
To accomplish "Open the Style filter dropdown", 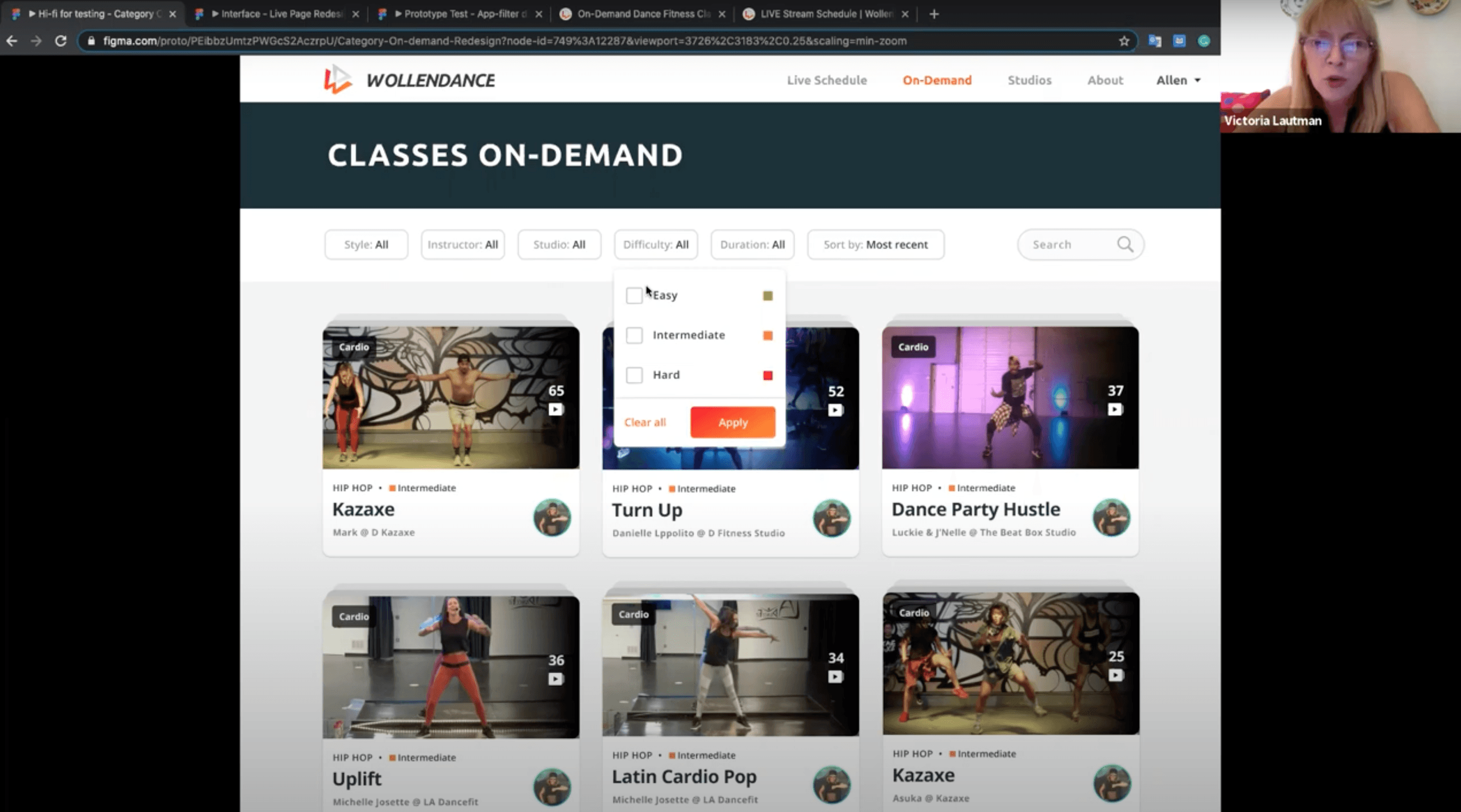I will [366, 245].
